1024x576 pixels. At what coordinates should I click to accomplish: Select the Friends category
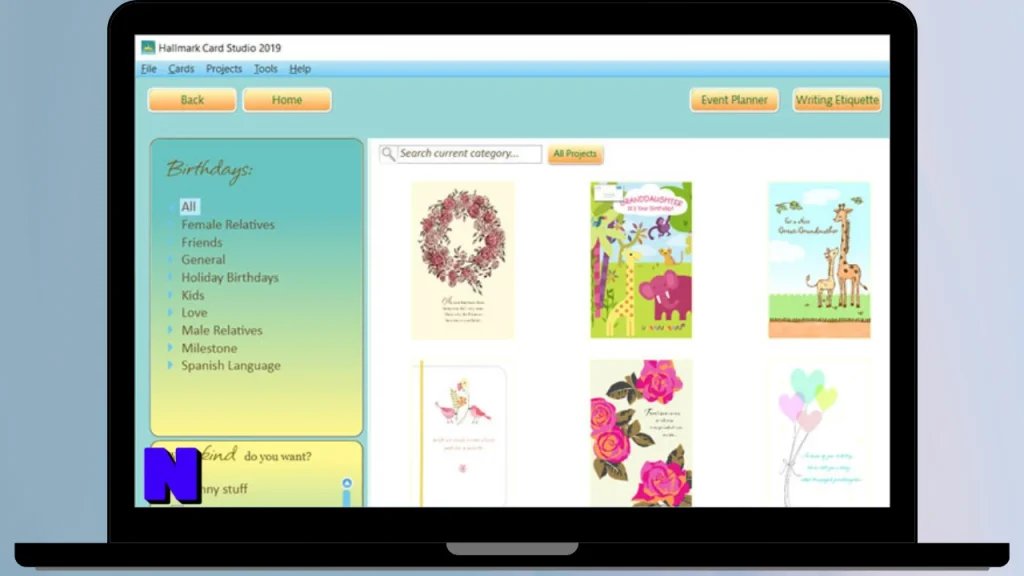202,242
